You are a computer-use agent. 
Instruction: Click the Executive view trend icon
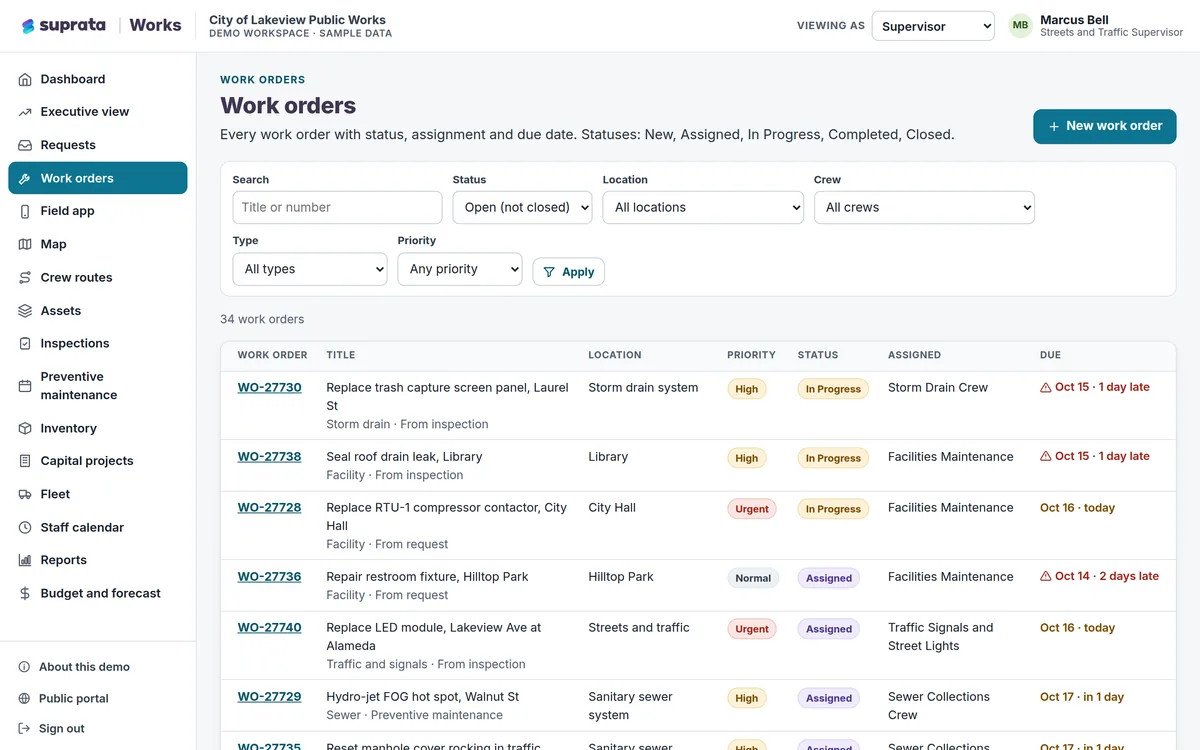[25, 112]
